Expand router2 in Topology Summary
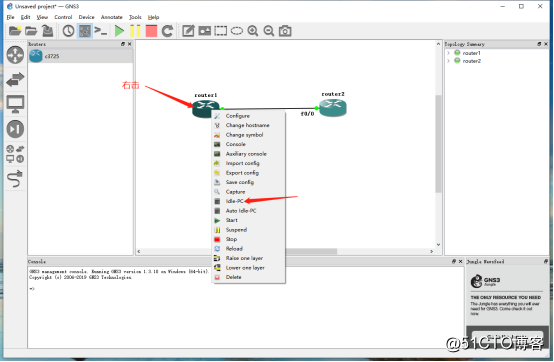This screenshot has height=362, width=554. (448, 61)
